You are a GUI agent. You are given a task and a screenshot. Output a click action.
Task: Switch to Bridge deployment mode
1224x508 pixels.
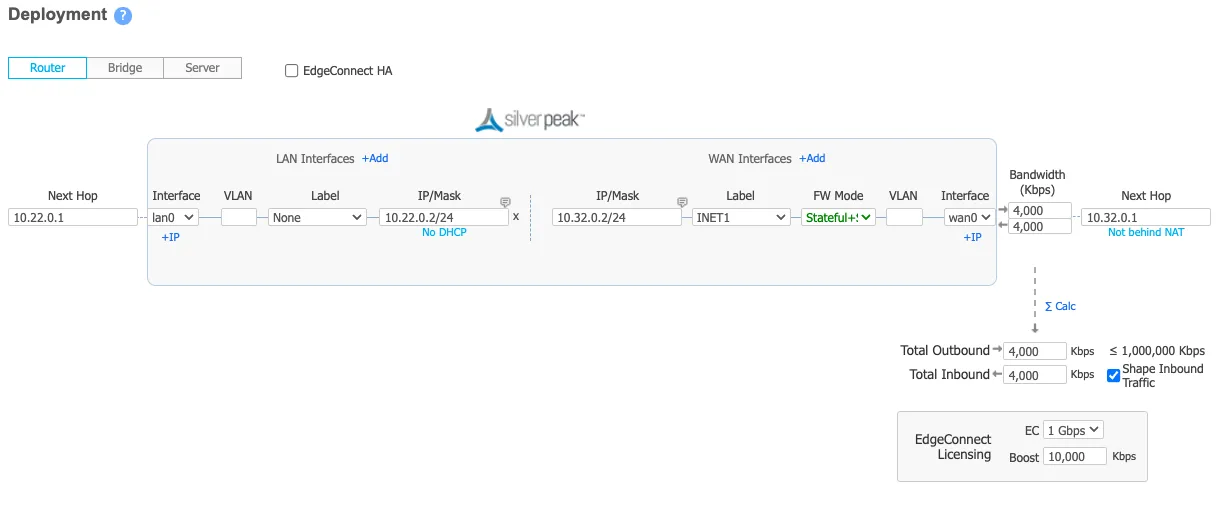[125, 68]
